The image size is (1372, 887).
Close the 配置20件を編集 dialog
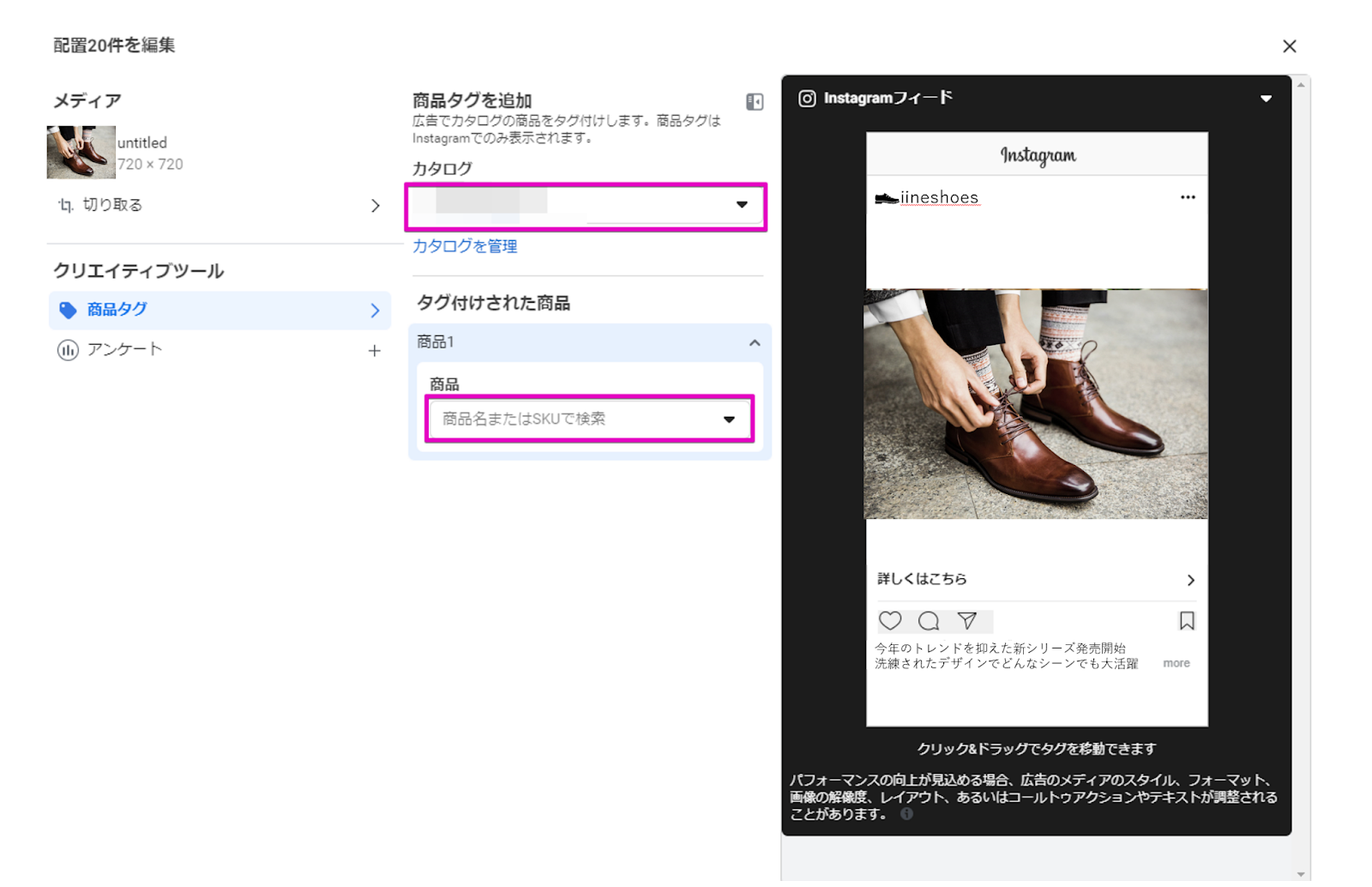(1289, 46)
